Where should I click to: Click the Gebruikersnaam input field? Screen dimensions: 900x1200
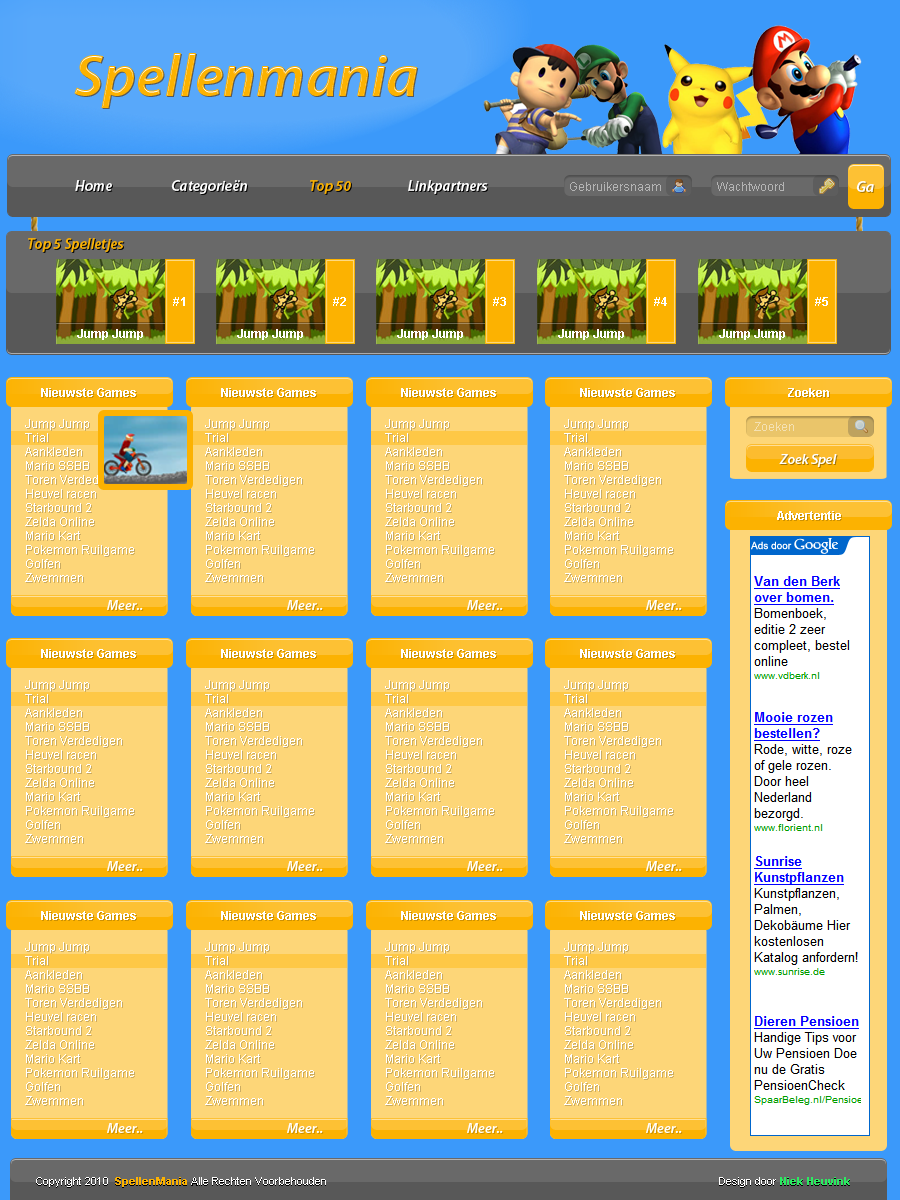[628, 186]
